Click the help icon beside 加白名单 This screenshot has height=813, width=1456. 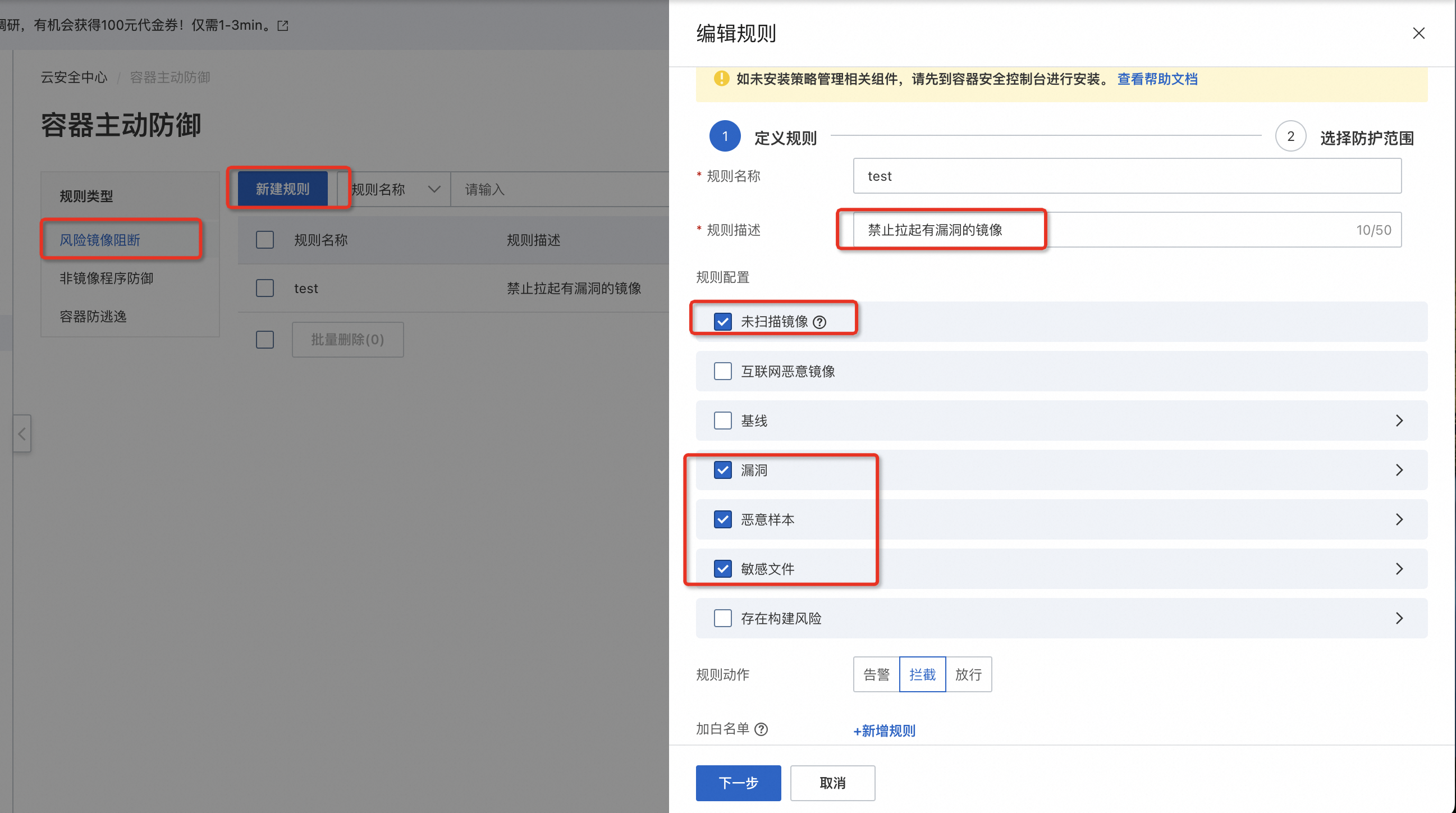tap(761, 729)
